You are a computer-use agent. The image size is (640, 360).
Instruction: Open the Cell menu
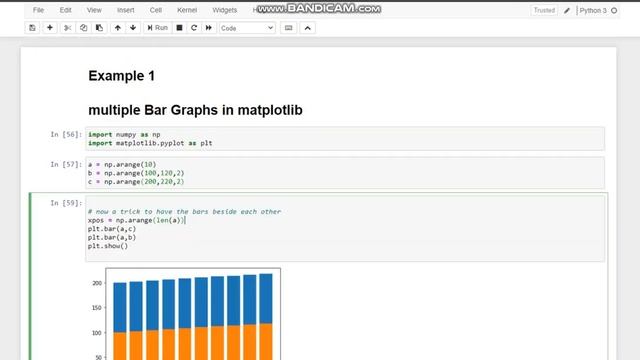[x=156, y=10]
